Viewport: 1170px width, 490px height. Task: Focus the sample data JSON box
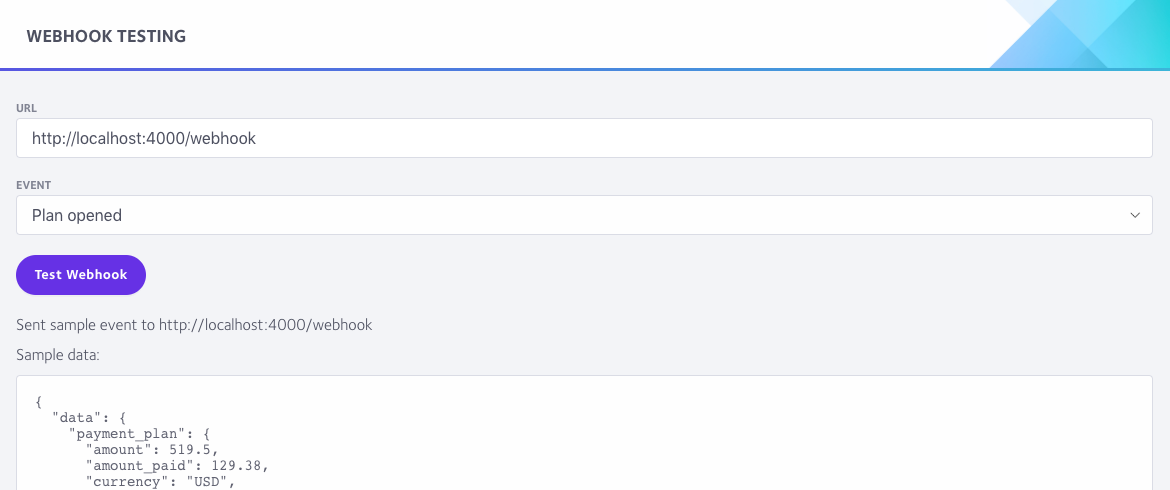(x=584, y=433)
